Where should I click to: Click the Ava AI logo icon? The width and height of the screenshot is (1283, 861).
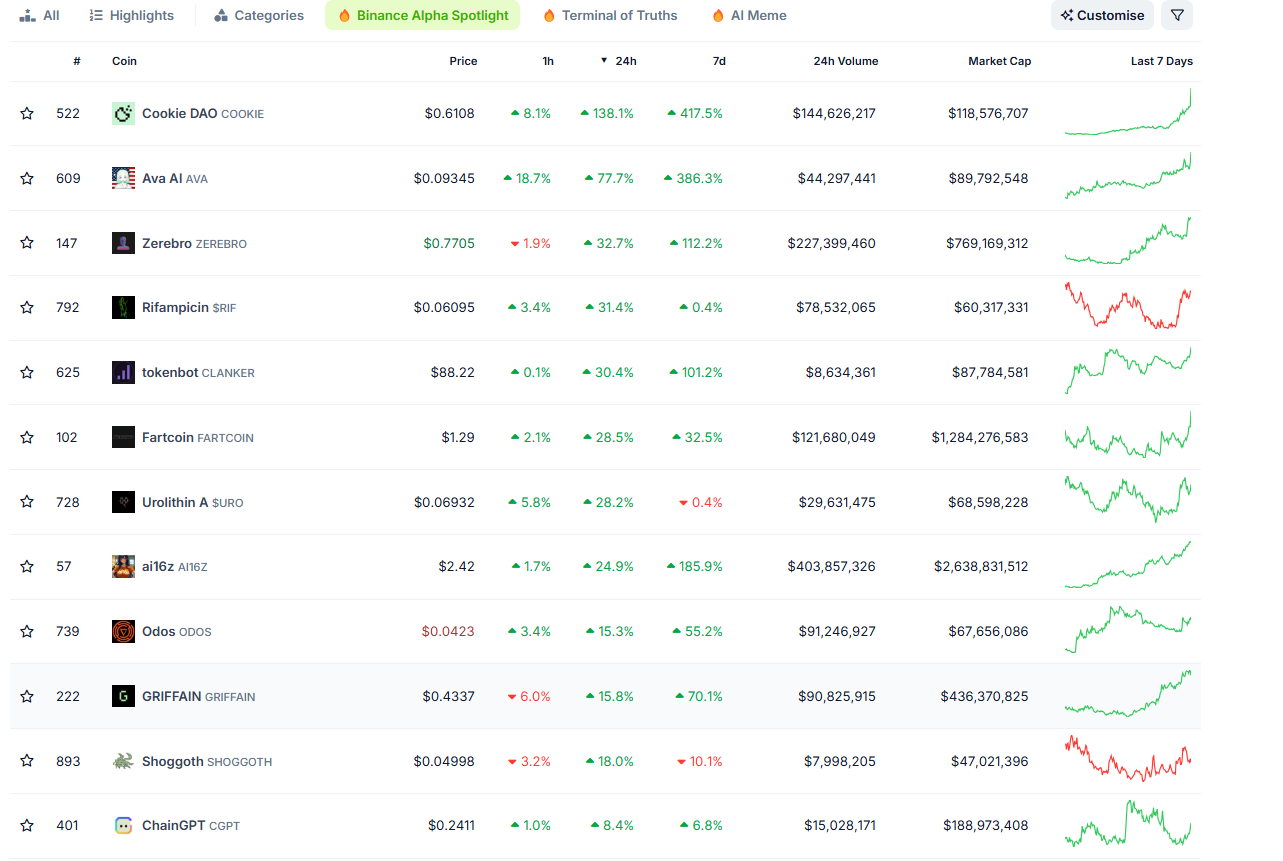pos(123,178)
